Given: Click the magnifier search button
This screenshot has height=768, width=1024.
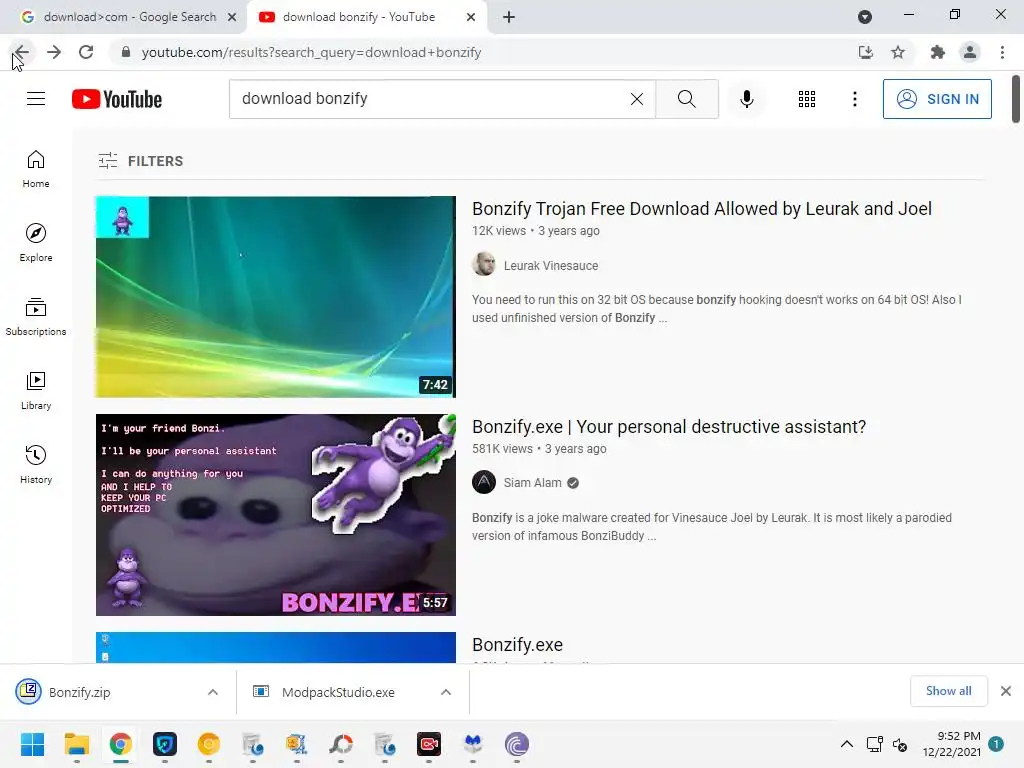Looking at the screenshot, I should coord(686,99).
